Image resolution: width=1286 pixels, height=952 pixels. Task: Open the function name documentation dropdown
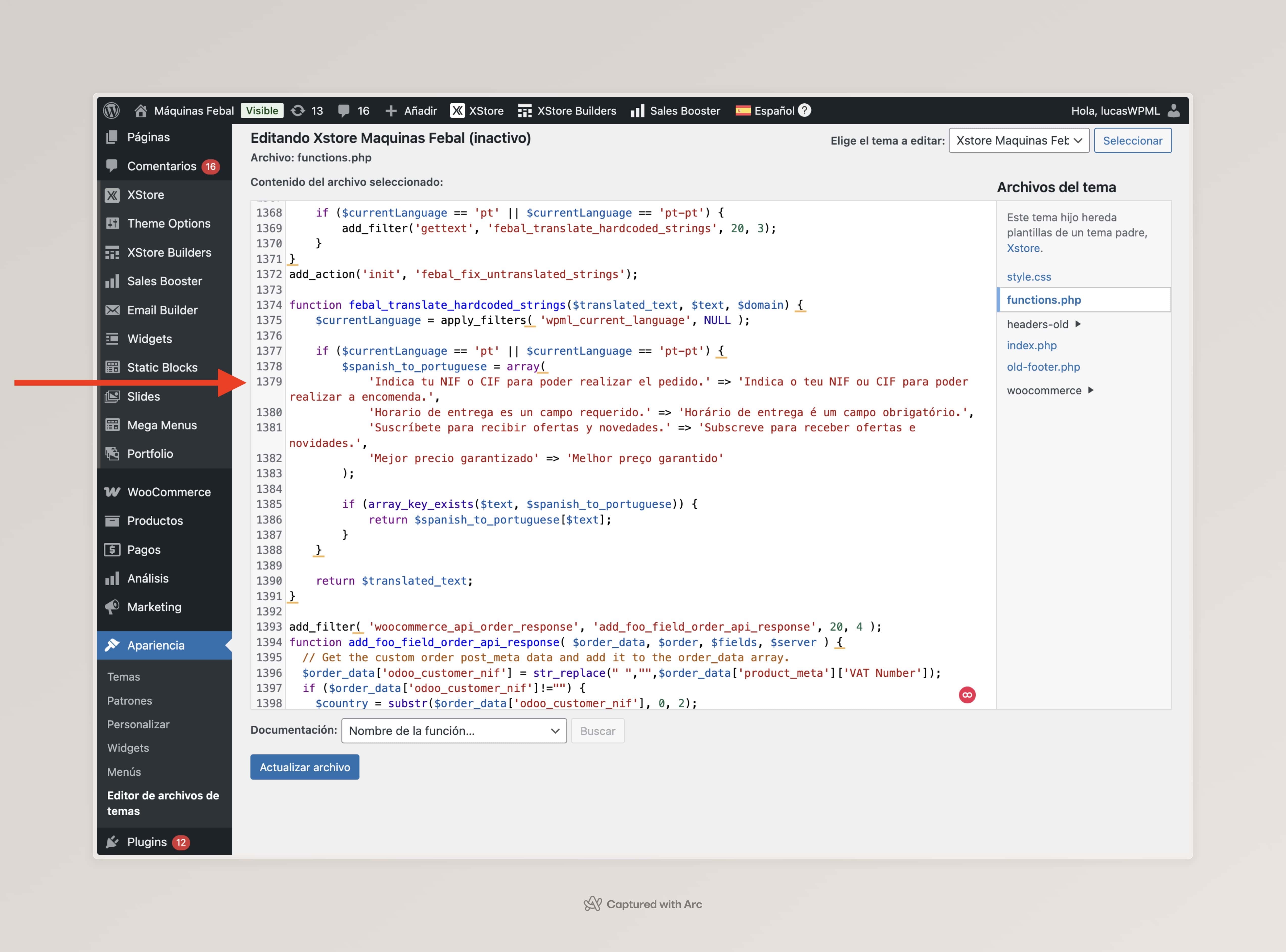pos(454,731)
